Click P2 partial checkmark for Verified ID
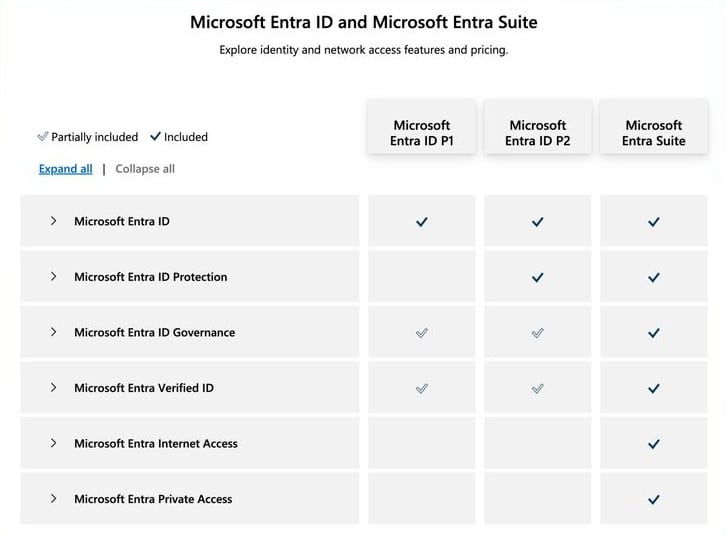The image size is (726, 538). click(537, 389)
